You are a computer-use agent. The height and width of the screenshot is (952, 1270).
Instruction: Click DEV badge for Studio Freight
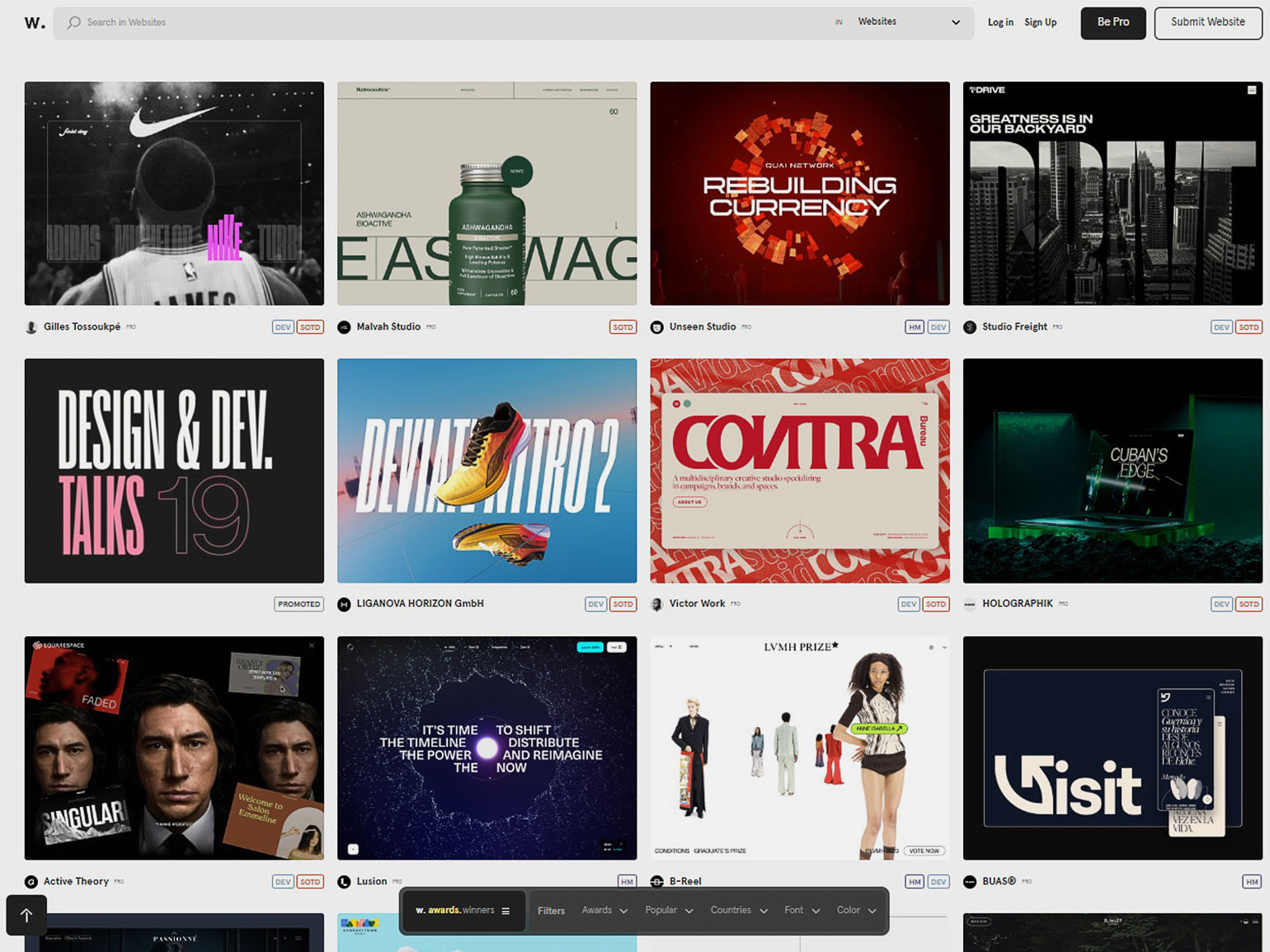[1221, 327]
